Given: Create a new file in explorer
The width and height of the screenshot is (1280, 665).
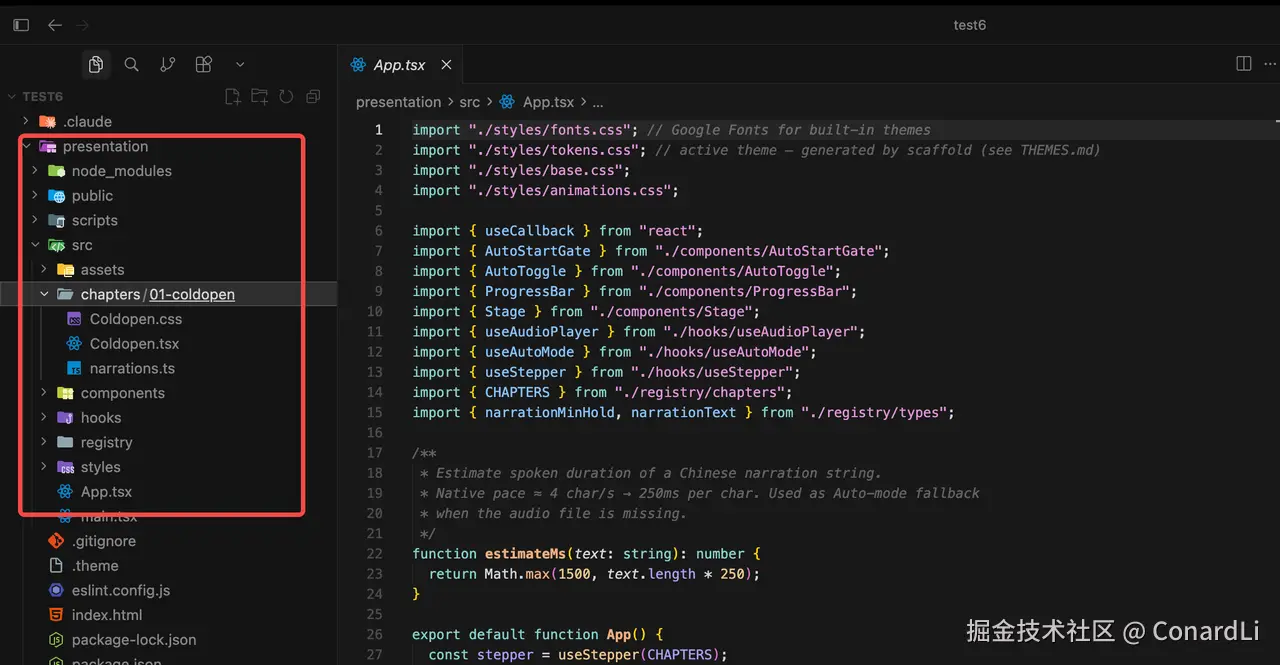Looking at the screenshot, I should [x=232, y=97].
